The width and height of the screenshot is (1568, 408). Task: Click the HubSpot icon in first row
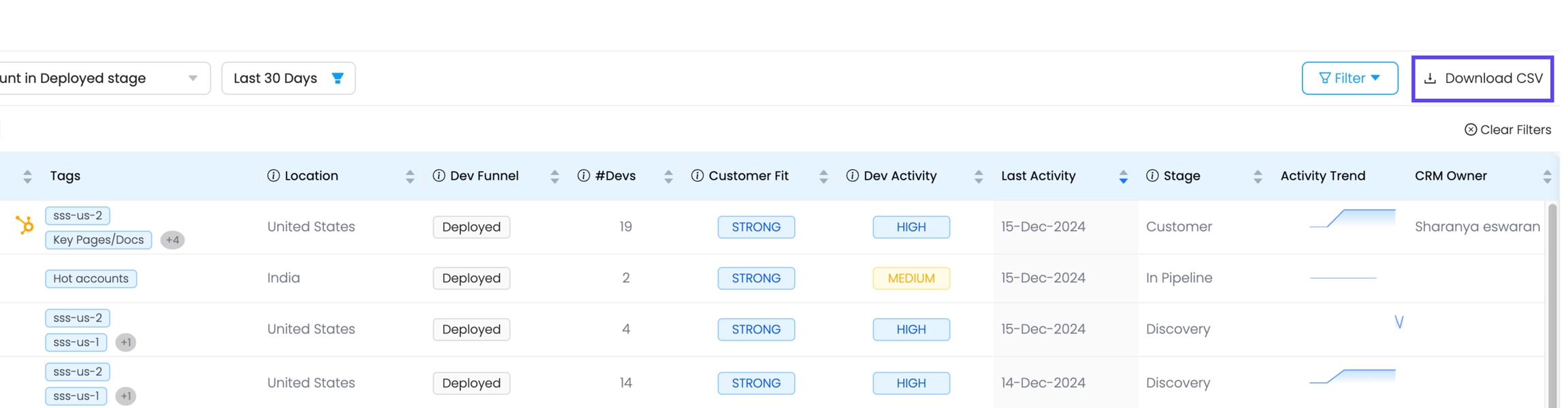coord(24,225)
